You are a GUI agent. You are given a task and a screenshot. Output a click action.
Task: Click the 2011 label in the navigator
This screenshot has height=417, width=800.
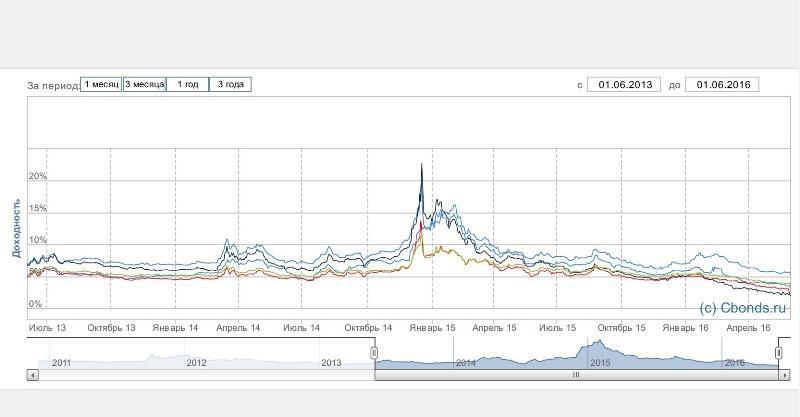[x=62, y=363]
